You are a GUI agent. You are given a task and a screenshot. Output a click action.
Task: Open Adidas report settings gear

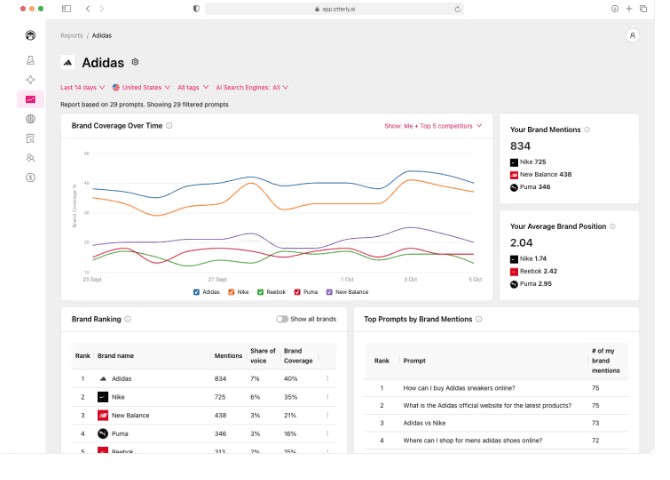[x=135, y=62]
